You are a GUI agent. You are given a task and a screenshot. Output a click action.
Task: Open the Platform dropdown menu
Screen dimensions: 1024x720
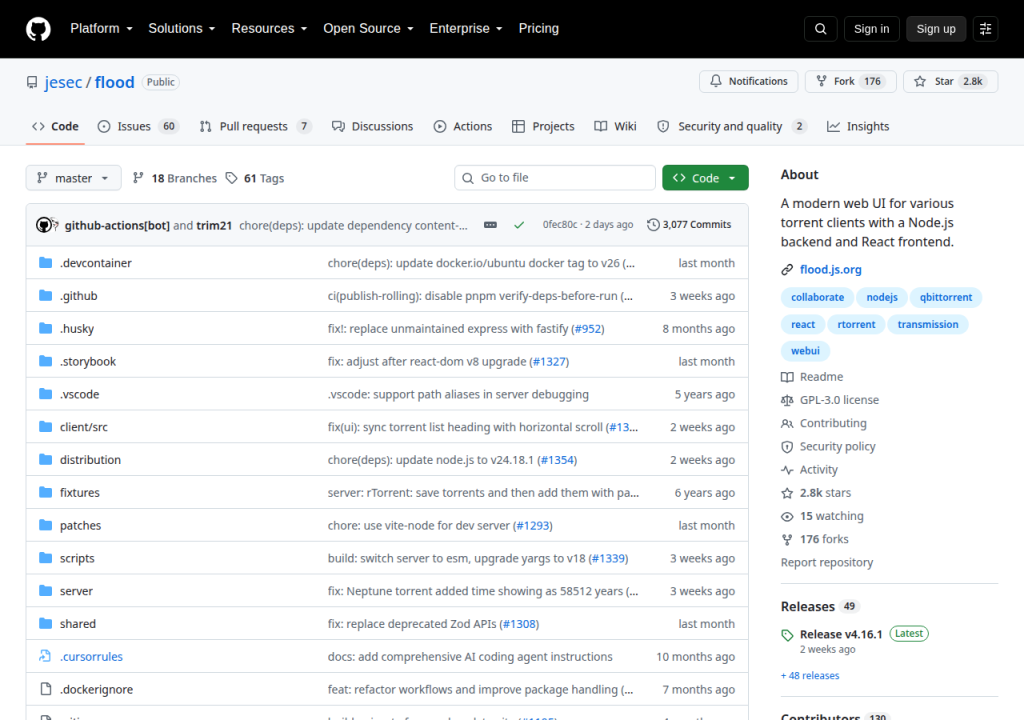(x=101, y=29)
